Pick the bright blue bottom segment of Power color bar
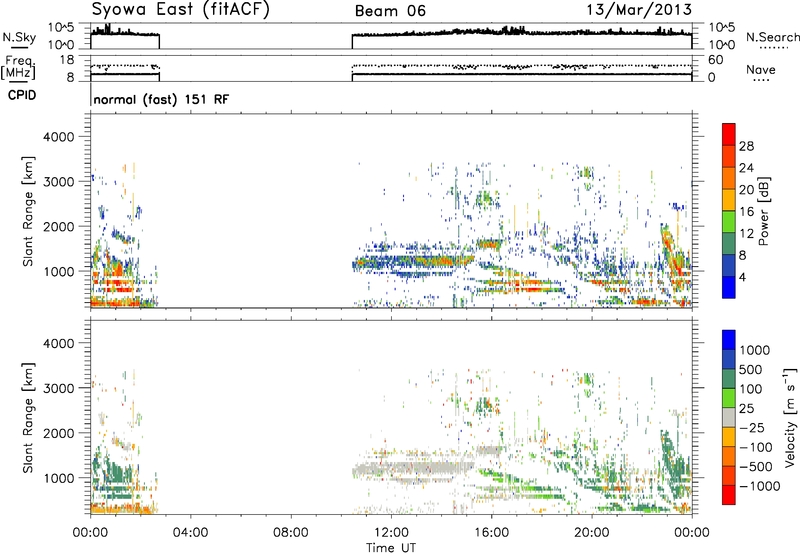 click(729, 287)
